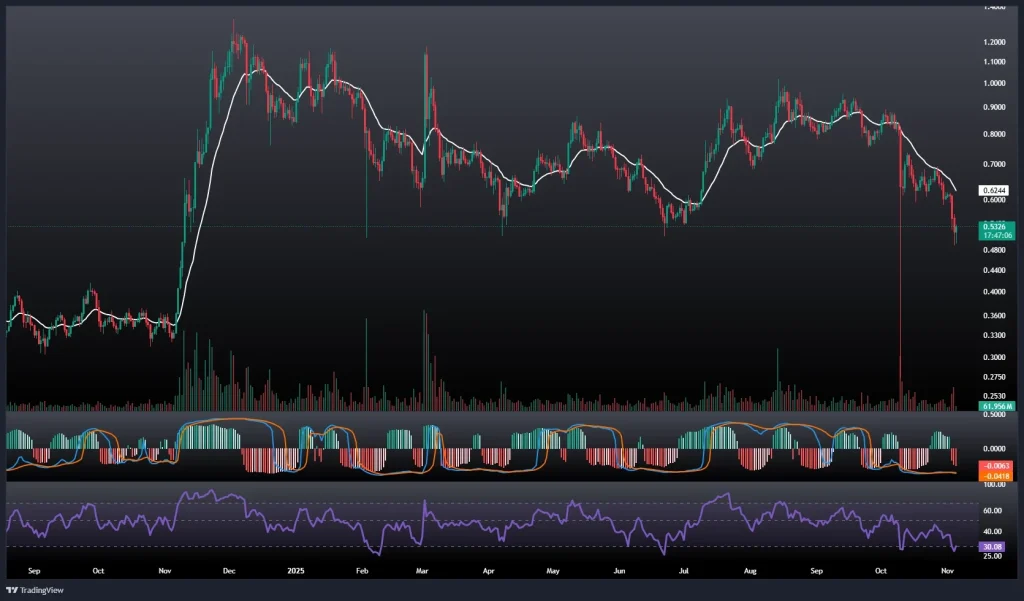Click the green 0.5326 current price label
Screen dimensions: 1024x601
click(993, 226)
